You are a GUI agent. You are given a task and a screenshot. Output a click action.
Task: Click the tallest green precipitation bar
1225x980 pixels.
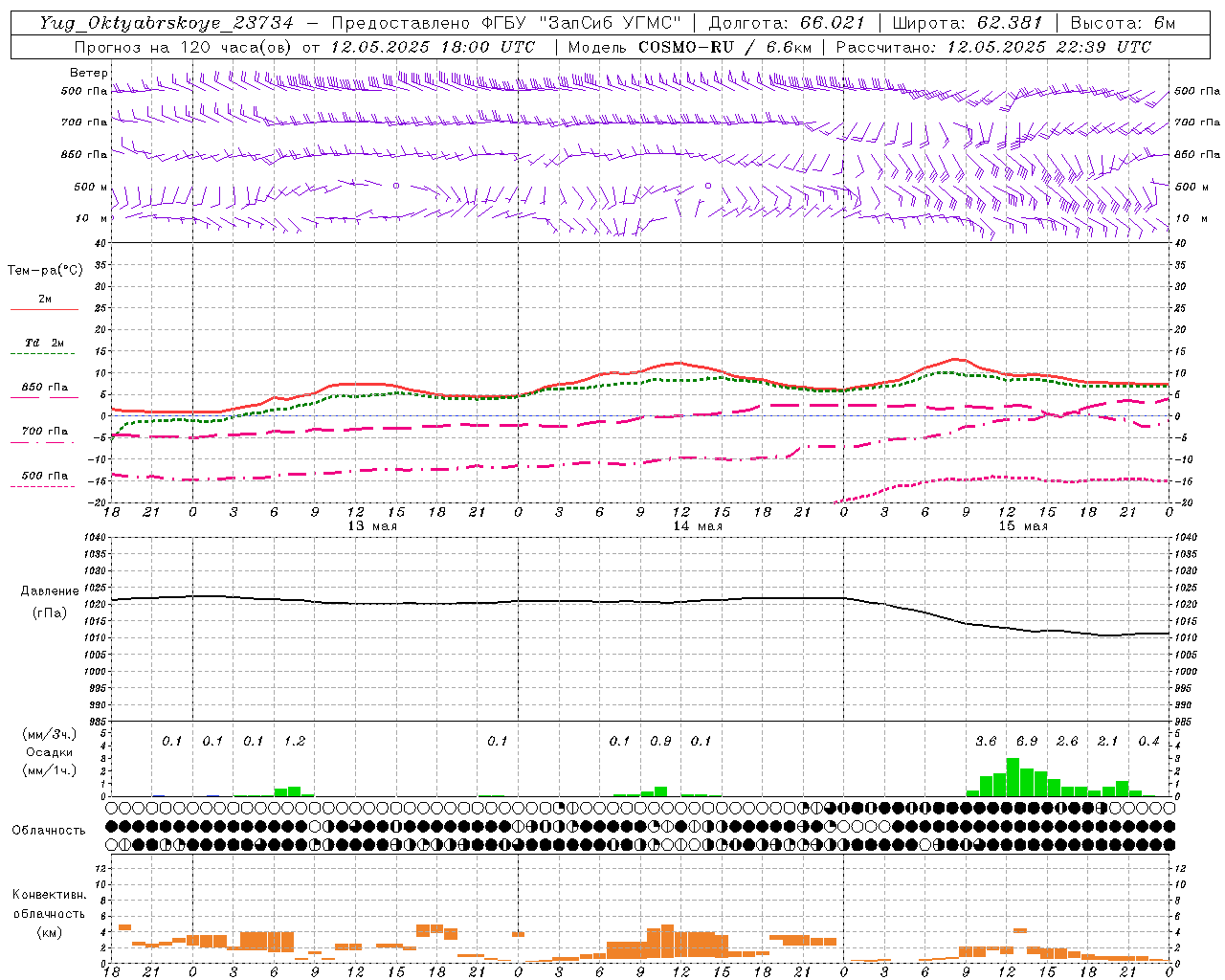click(1013, 777)
